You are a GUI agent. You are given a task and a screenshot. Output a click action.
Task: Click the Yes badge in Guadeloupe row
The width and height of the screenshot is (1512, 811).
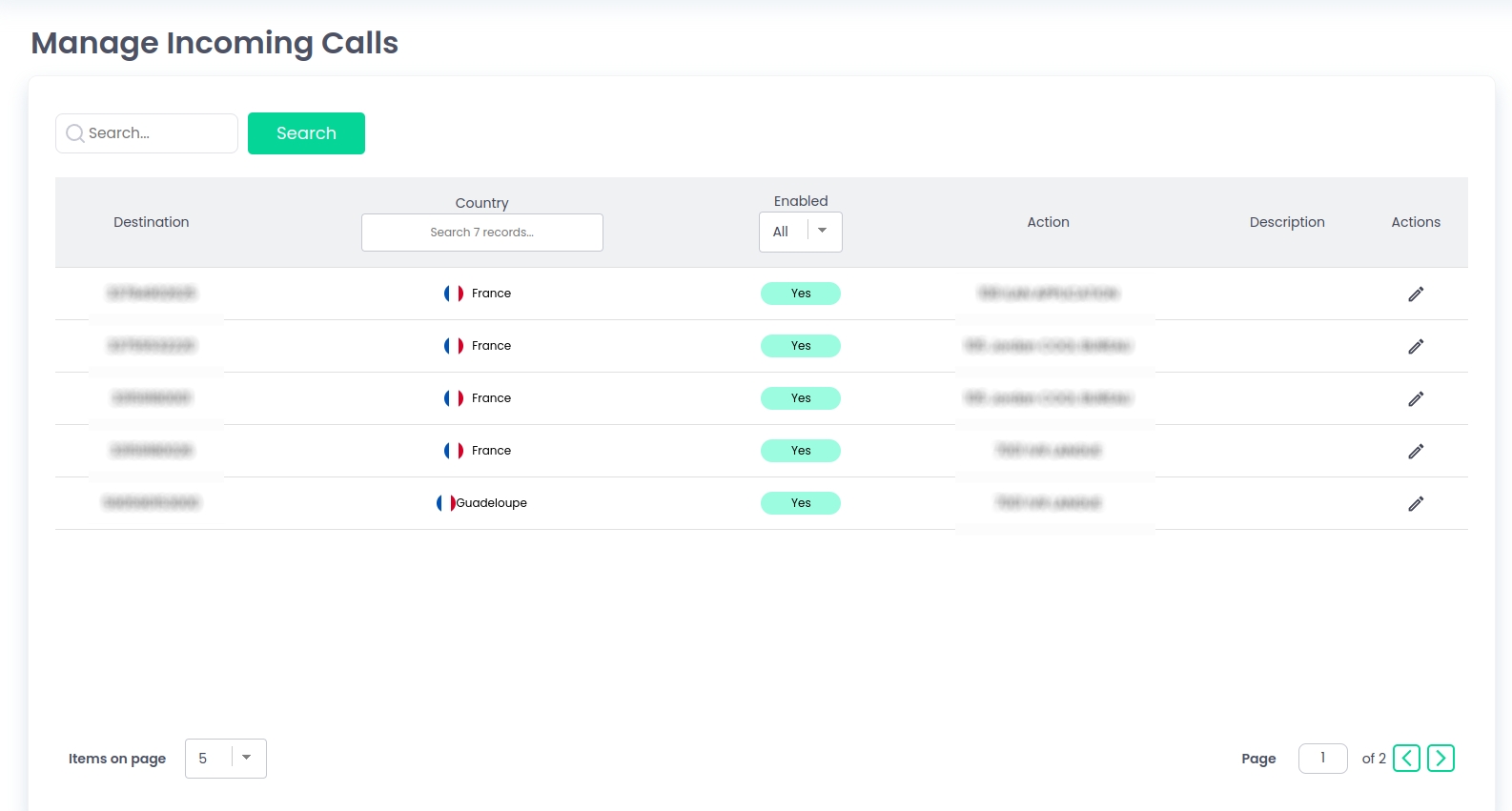pyautogui.click(x=801, y=503)
